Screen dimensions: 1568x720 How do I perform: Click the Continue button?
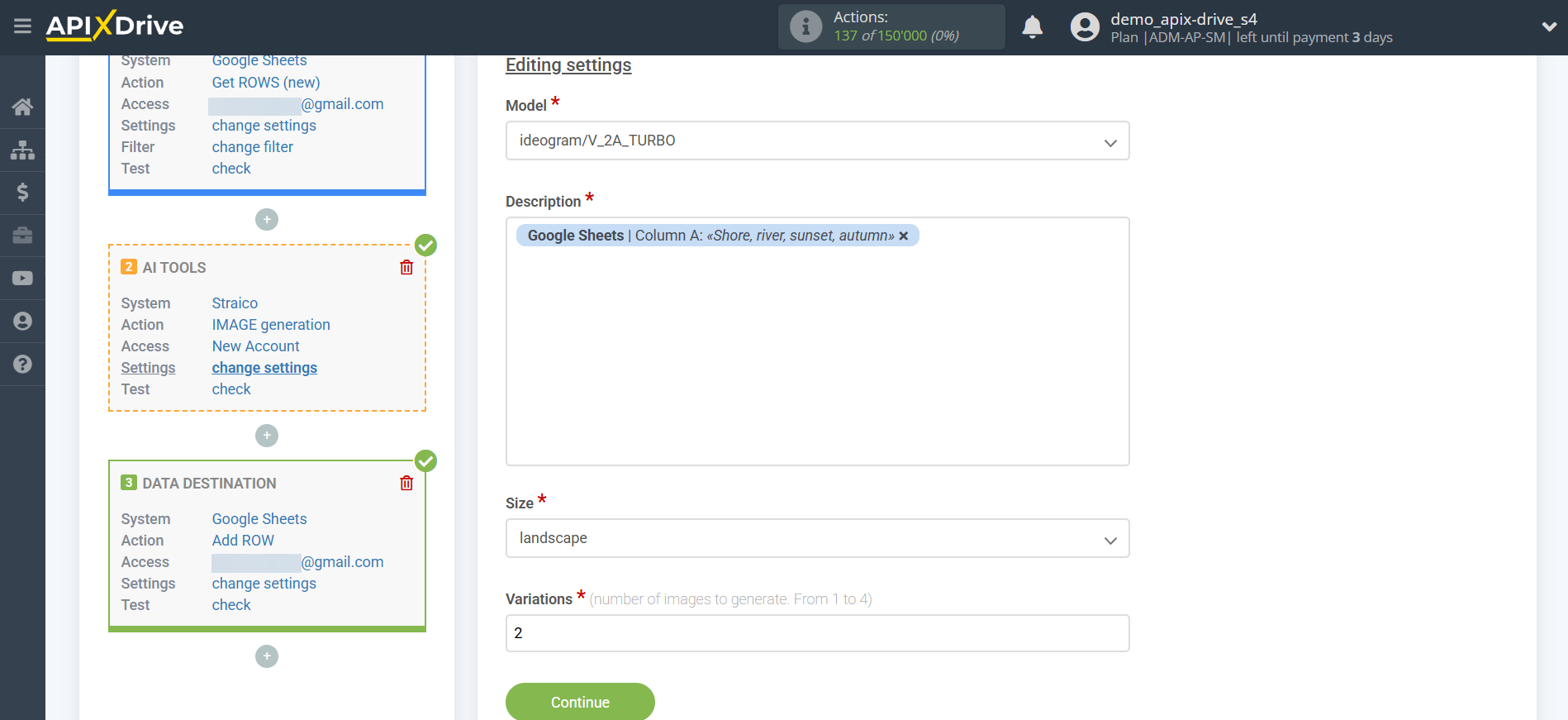(580, 702)
